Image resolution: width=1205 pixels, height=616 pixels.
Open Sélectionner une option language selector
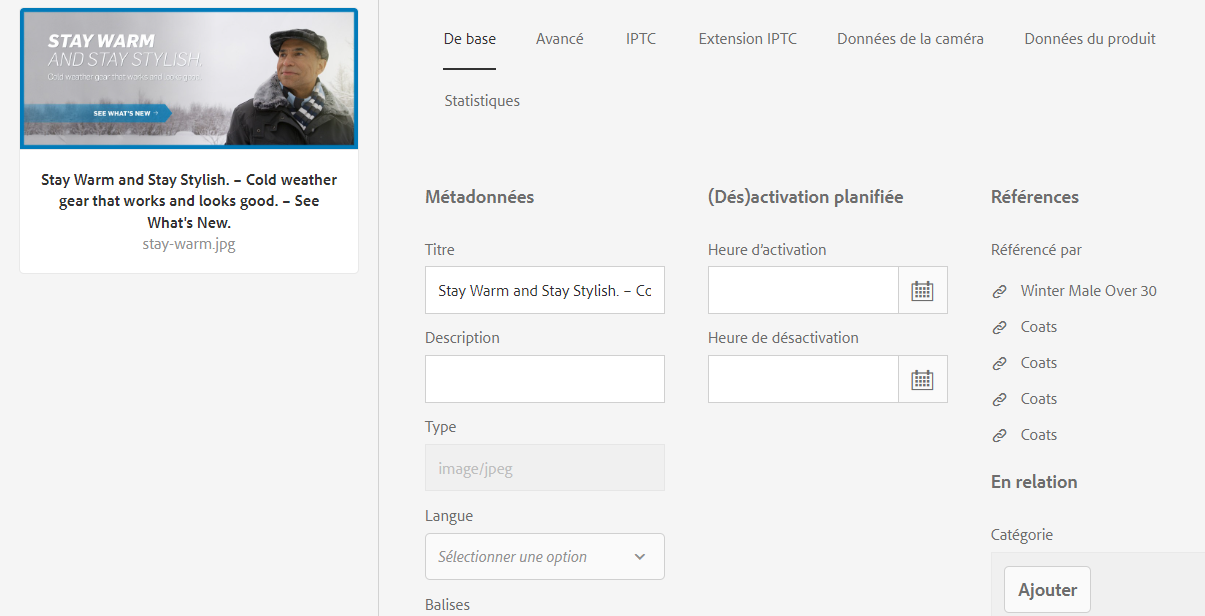pyautogui.click(x=545, y=556)
